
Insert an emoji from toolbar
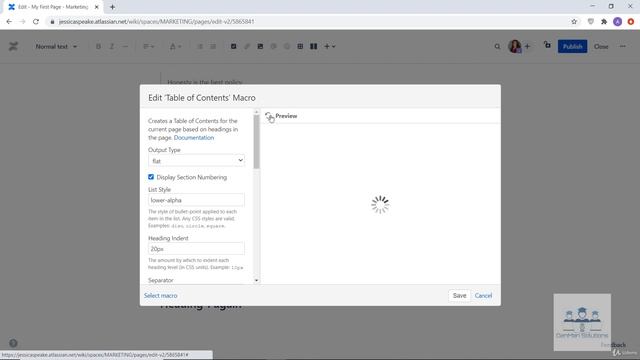(287, 47)
